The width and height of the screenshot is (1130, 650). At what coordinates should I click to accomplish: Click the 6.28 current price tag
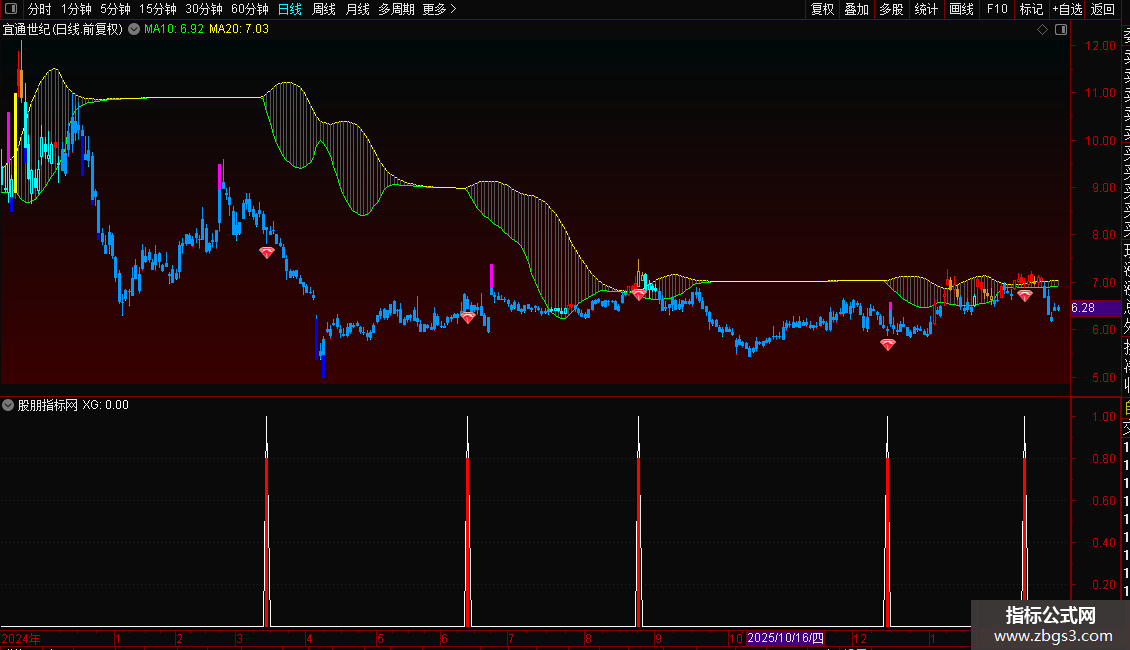click(1095, 308)
